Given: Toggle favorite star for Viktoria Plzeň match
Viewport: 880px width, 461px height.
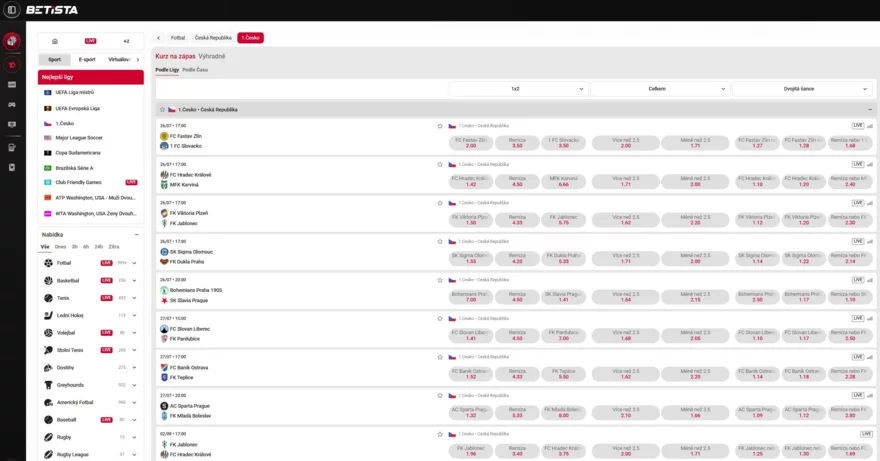Looking at the screenshot, I should click(x=440, y=203).
